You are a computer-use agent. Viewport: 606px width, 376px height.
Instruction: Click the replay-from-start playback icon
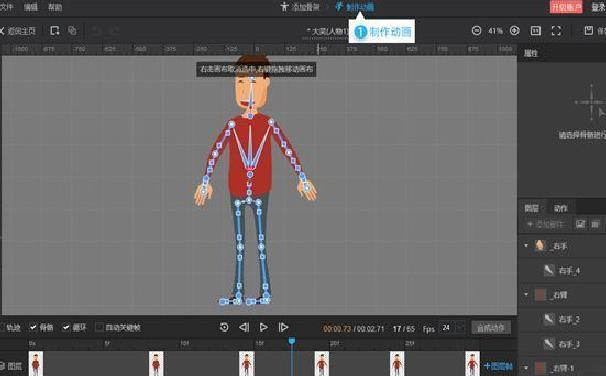224,327
